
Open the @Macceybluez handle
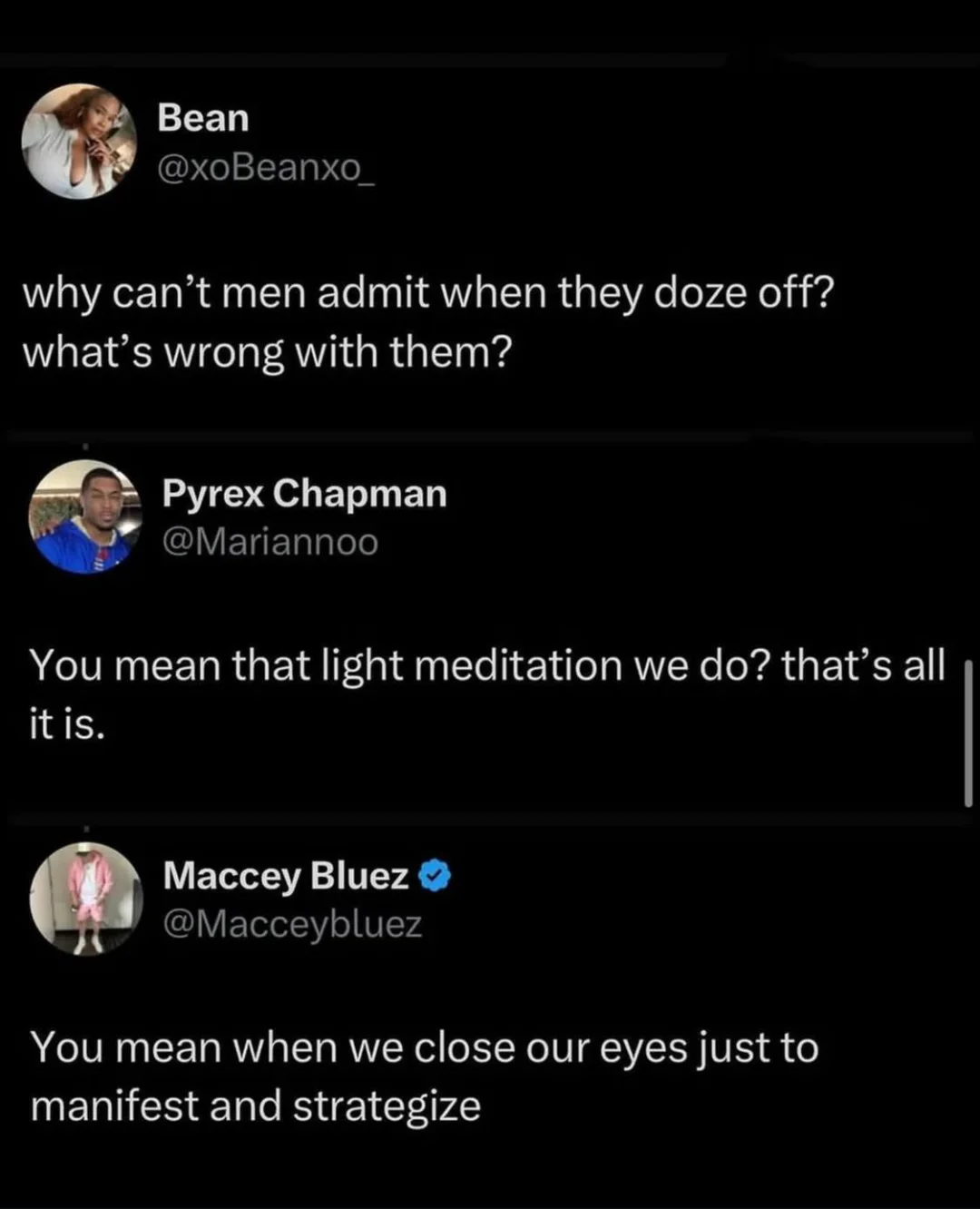292,924
